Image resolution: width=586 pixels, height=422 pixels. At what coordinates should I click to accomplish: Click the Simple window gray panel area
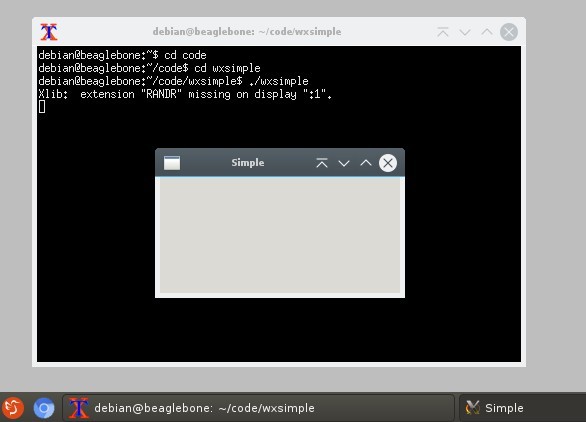[280, 236]
